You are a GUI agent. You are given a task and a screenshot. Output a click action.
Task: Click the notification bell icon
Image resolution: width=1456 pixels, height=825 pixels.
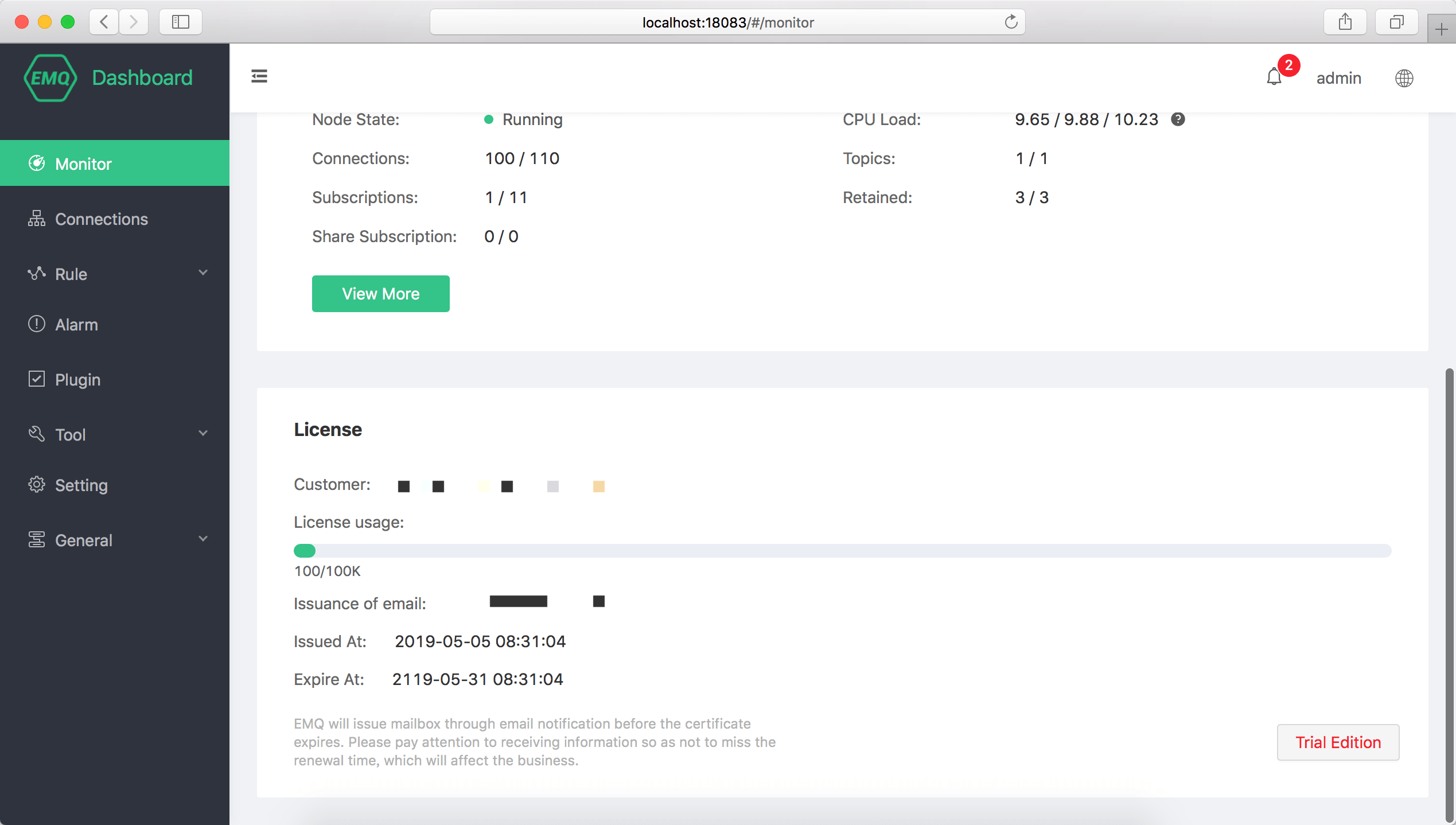click(1274, 77)
